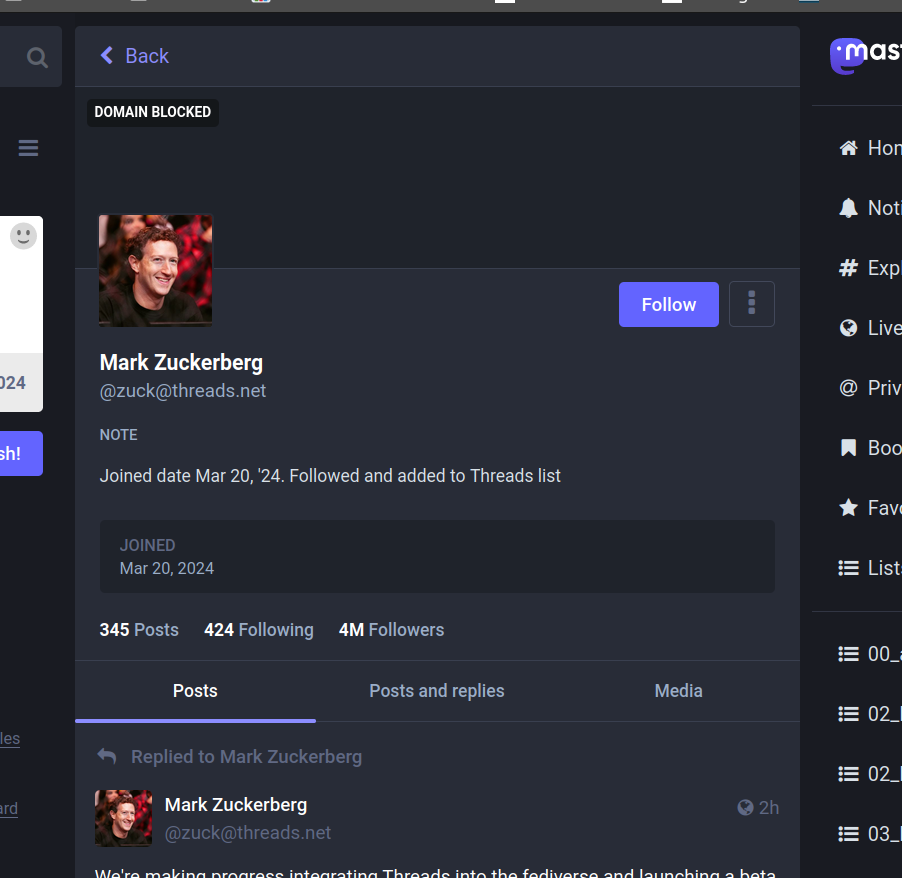Image resolution: width=902 pixels, height=878 pixels.
Task: Click the profile name Mark Zuckerberg heading
Action: (x=181, y=362)
